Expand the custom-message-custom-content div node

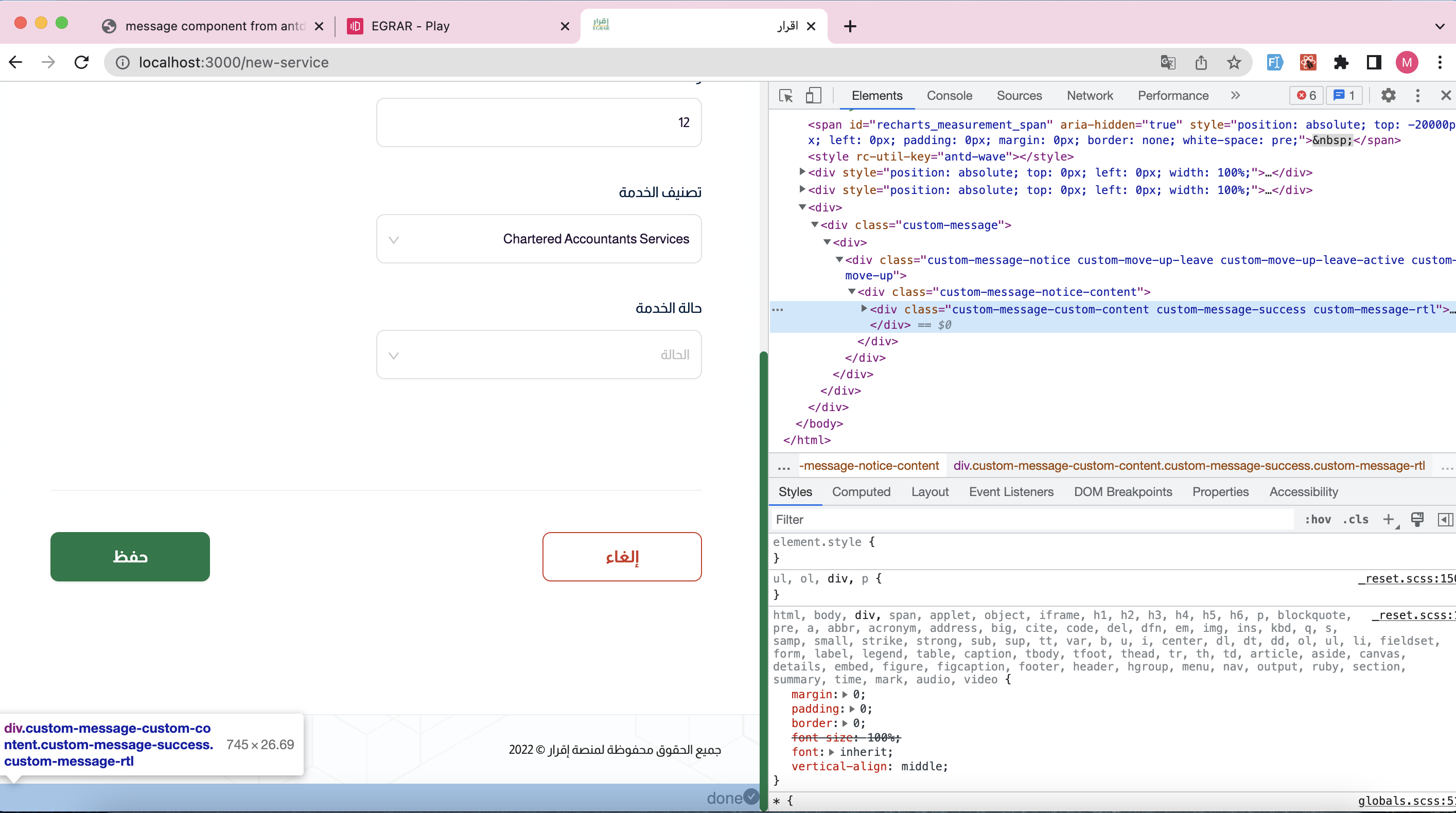click(x=864, y=308)
